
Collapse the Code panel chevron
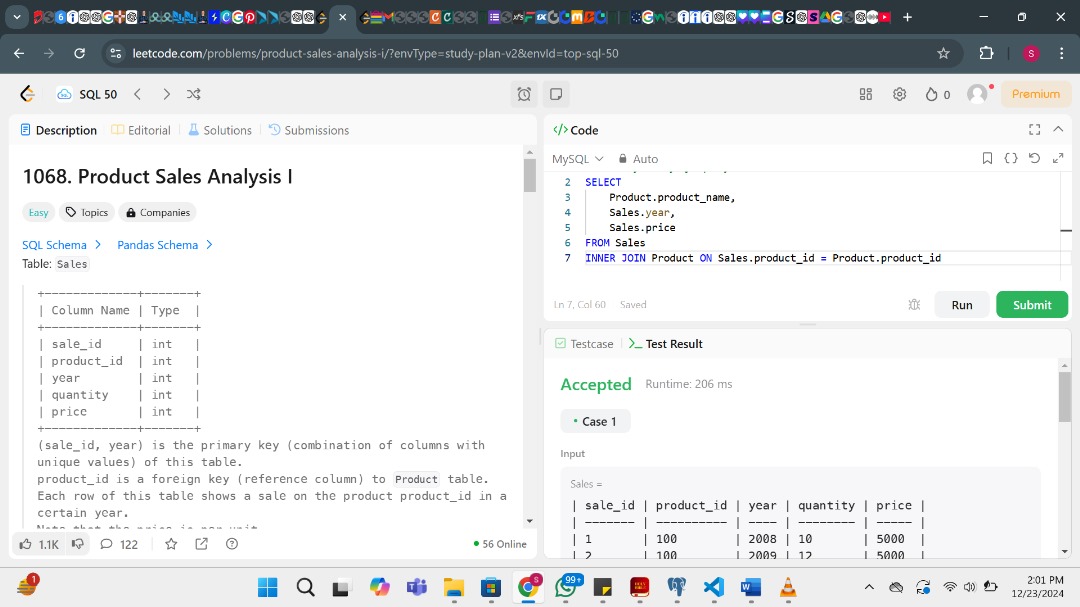(1058, 130)
